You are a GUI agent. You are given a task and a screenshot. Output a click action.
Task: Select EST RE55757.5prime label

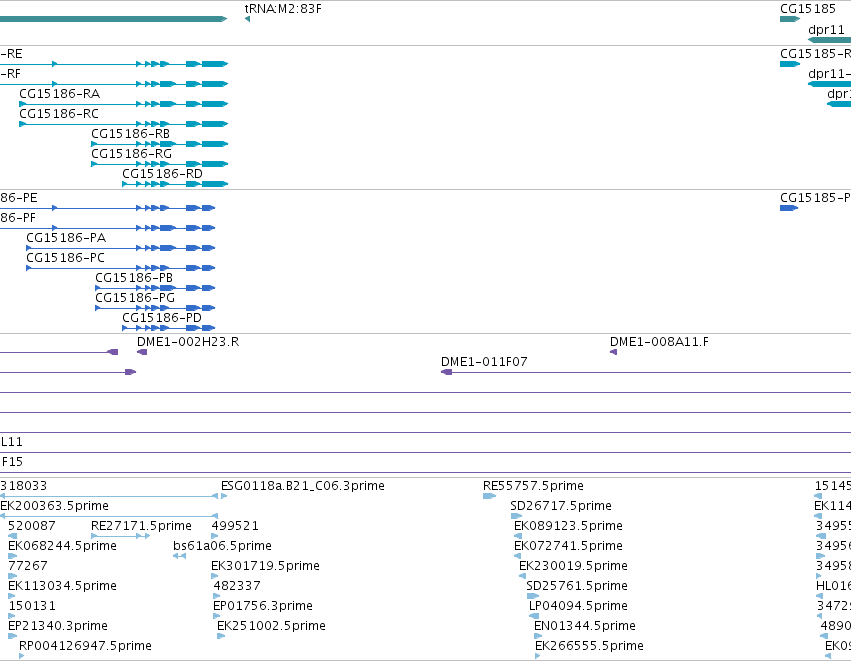pyautogui.click(x=534, y=486)
